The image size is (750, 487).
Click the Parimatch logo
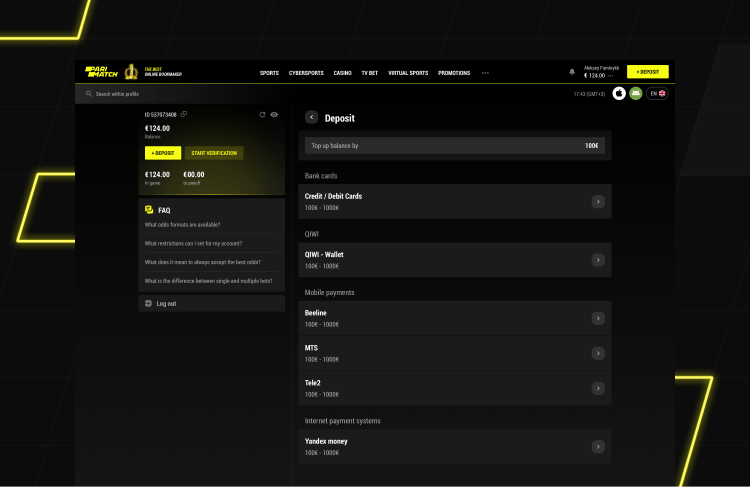(x=102, y=72)
